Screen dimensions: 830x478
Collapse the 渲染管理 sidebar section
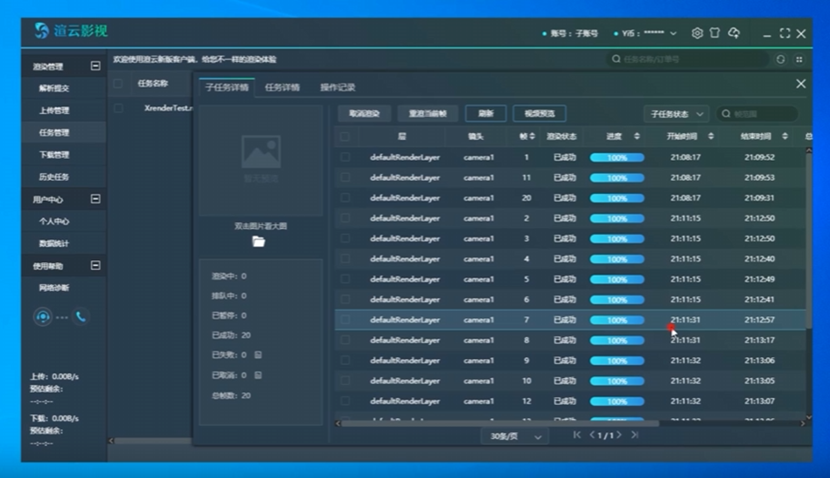tap(95, 66)
